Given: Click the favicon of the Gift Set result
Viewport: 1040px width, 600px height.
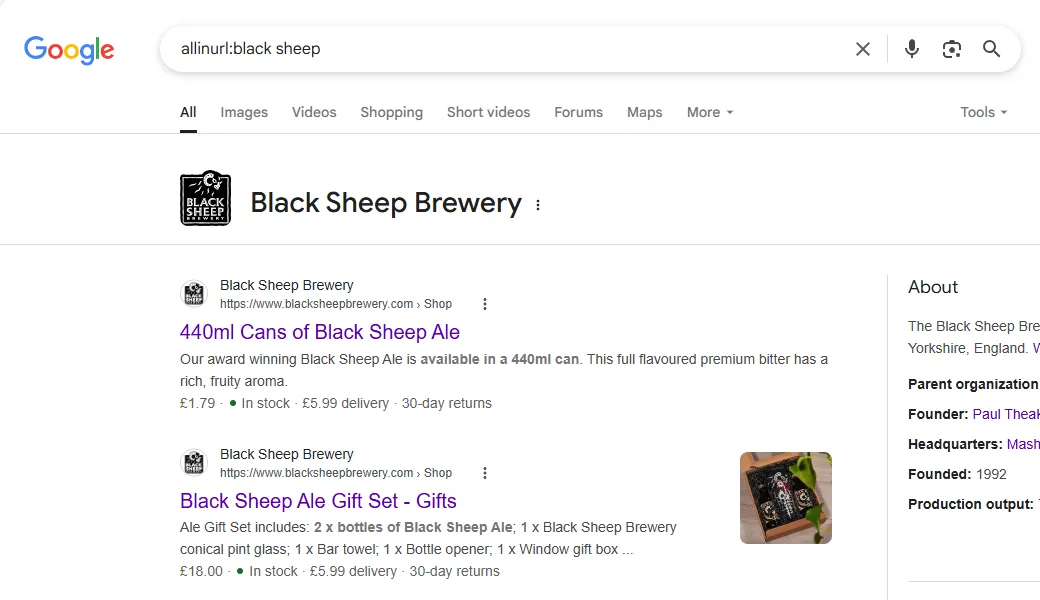Looking at the screenshot, I should tap(194, 462).
